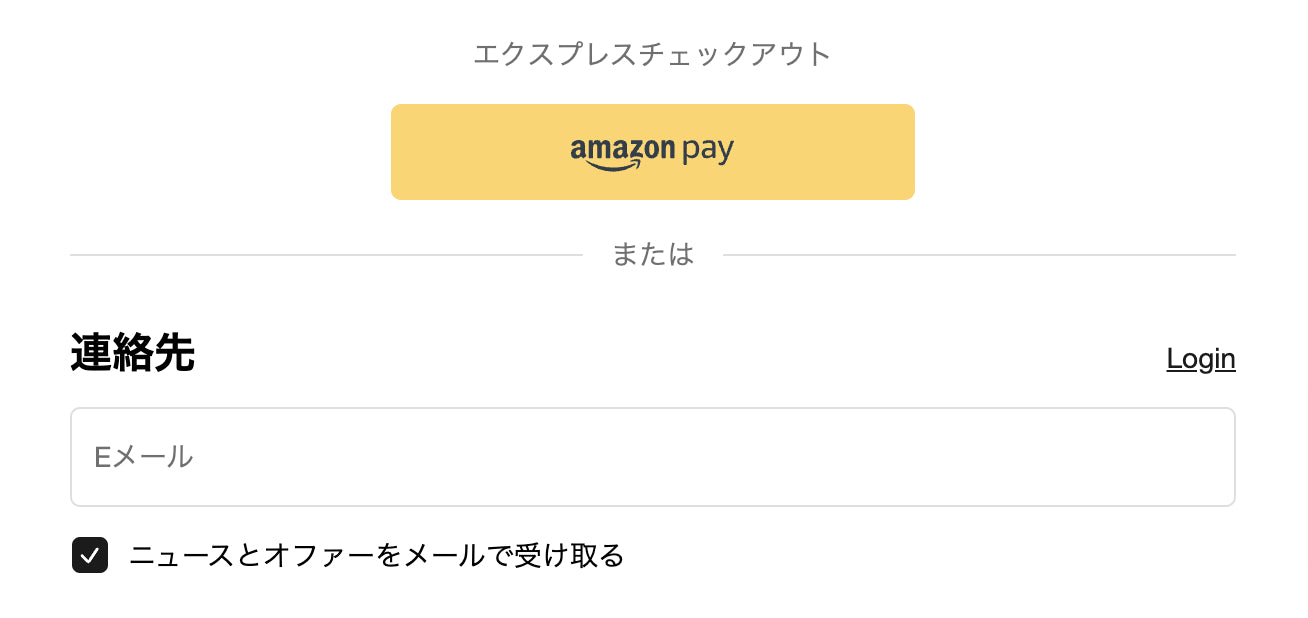Click the エクスプレスチェックアウト heading text
This screenshot has width=1308, height=618.
coord(652,54)
